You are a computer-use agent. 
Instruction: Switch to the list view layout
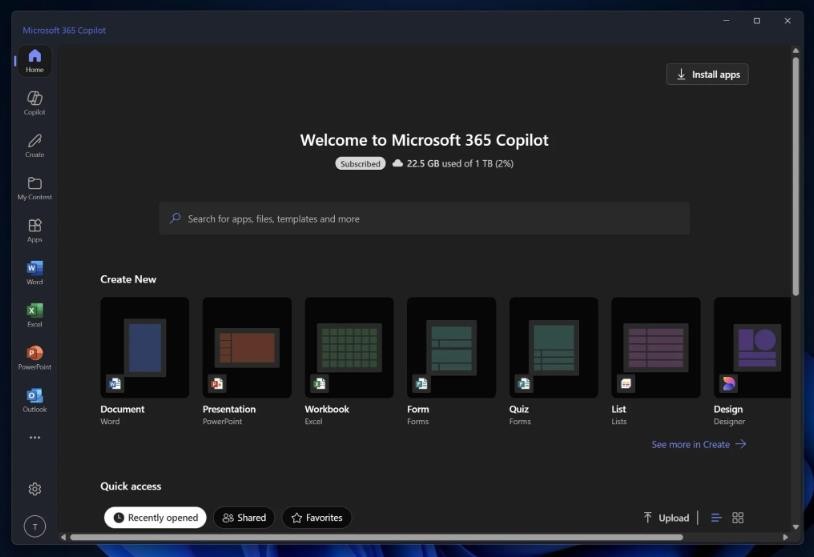[x=716, y=518]
